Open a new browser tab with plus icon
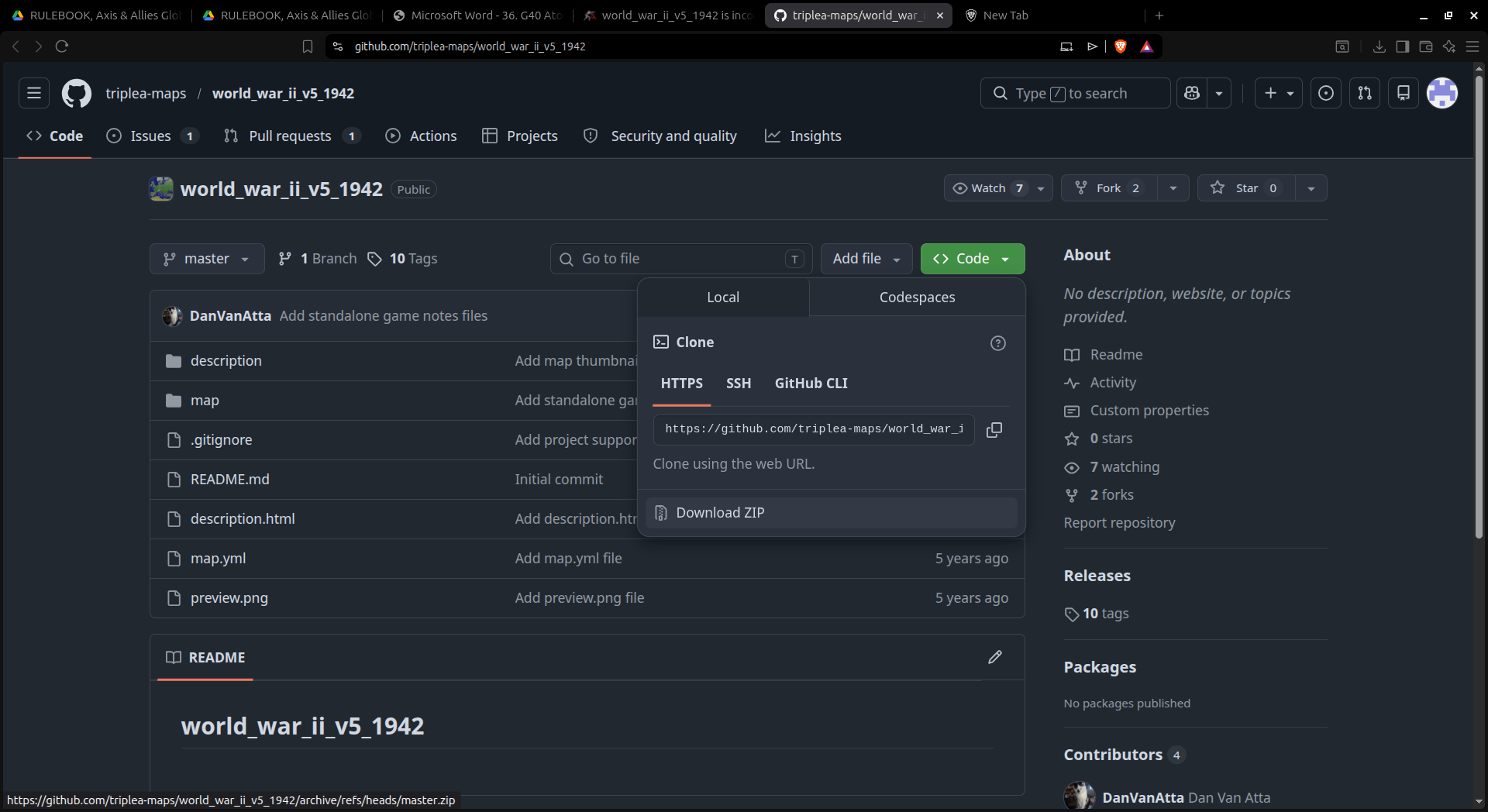This screenshot has height=812, width=1488. 1159,15
